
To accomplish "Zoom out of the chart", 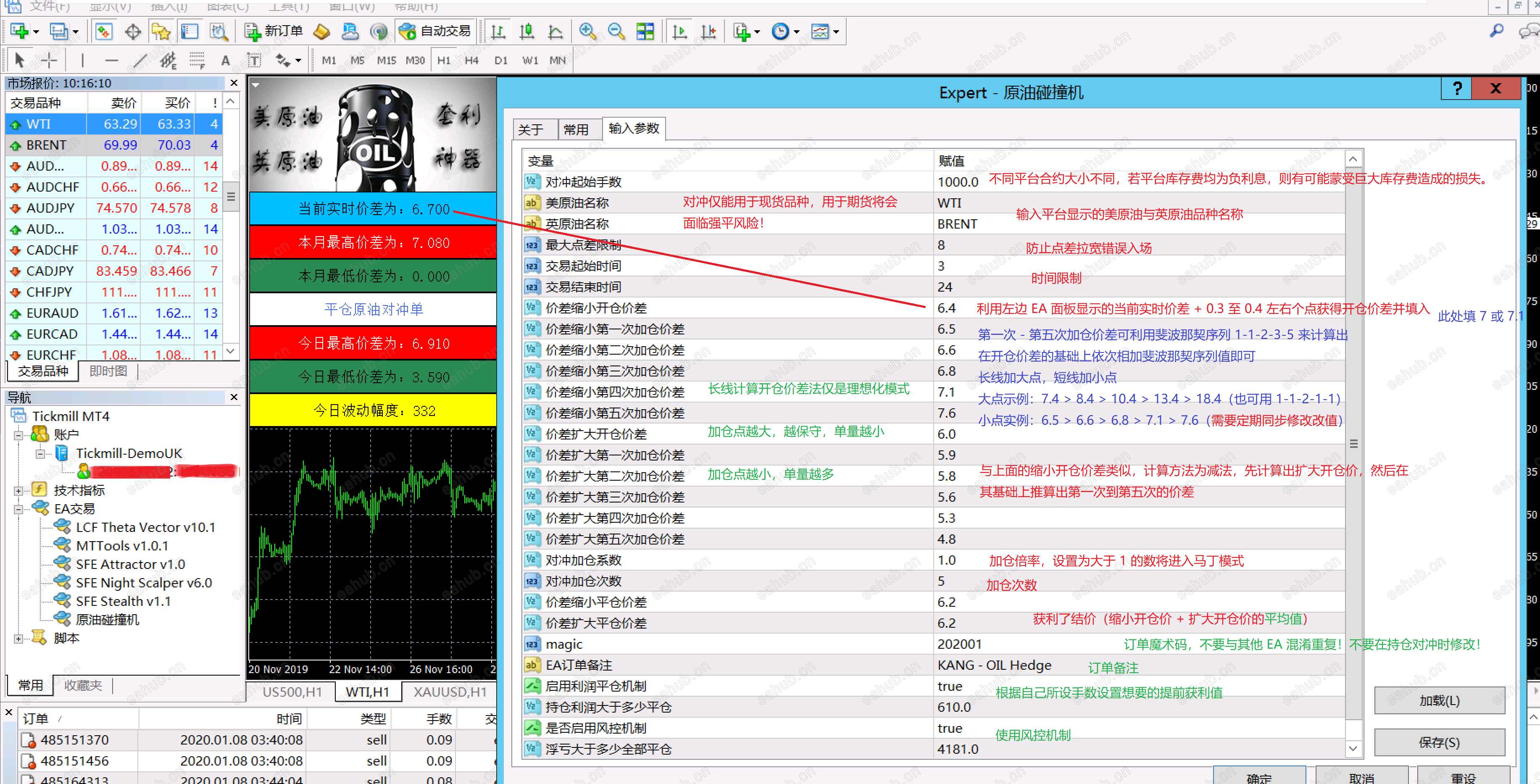I will point(616,31).
